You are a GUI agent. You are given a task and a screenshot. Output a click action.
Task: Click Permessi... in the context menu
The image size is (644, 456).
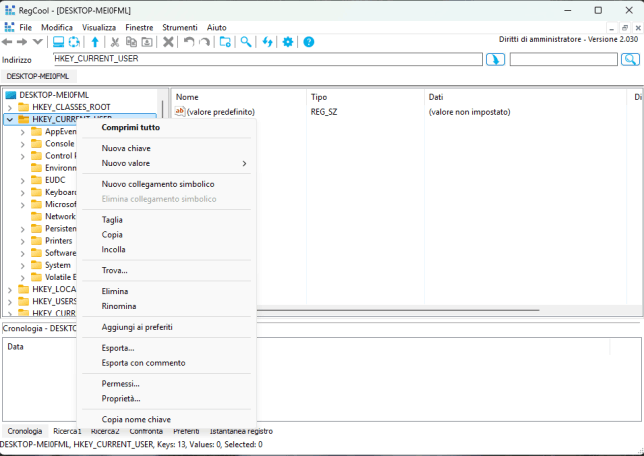(120, 383)
